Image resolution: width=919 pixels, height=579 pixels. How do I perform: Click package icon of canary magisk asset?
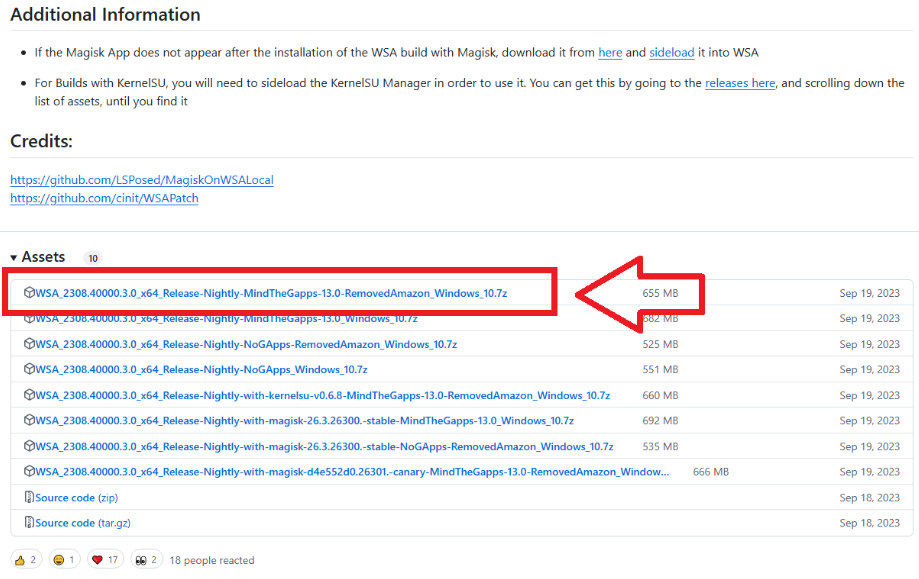click(x=29, y=471)
